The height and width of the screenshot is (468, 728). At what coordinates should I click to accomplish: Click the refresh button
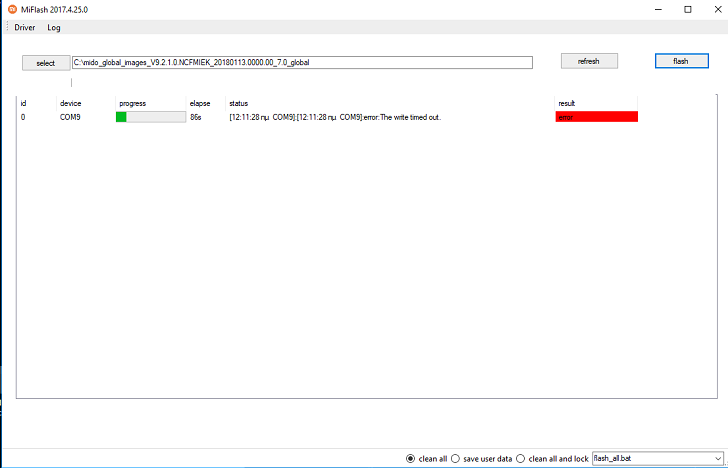589,61
